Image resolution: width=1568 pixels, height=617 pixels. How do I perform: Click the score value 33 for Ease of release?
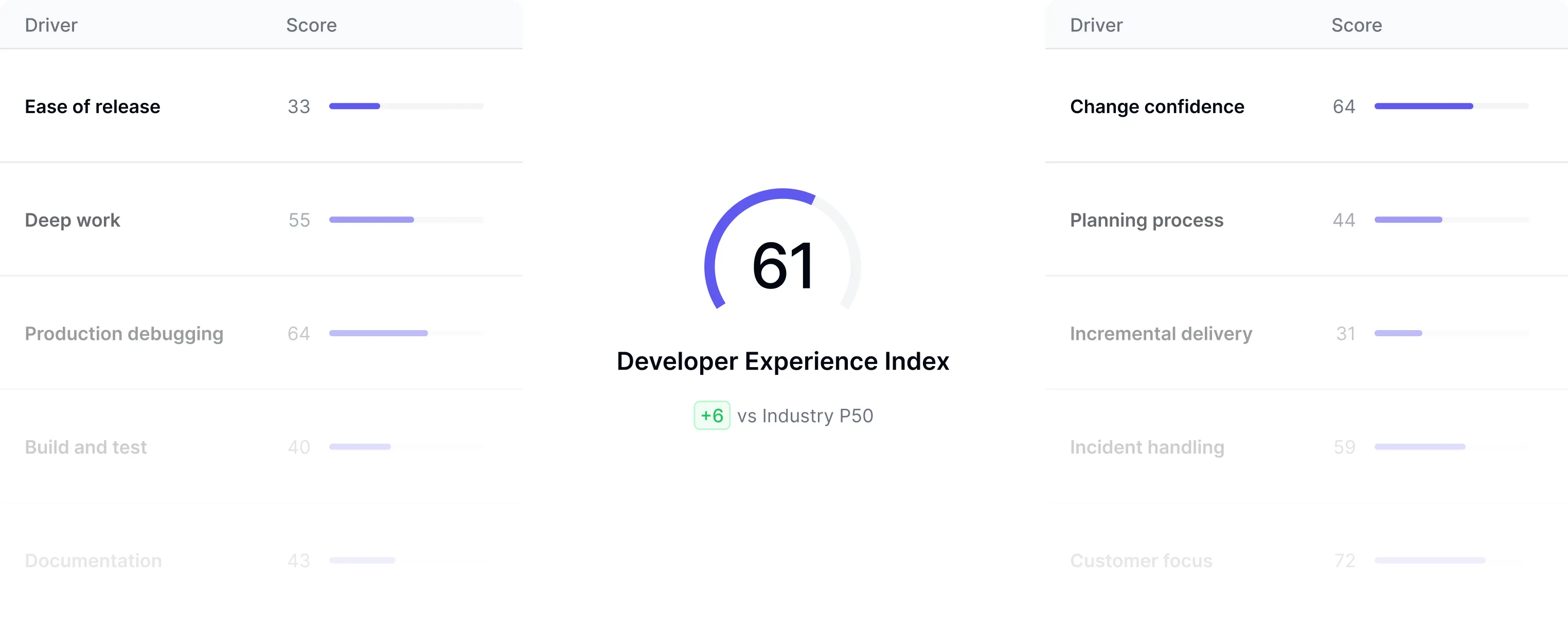click(298, 106)
